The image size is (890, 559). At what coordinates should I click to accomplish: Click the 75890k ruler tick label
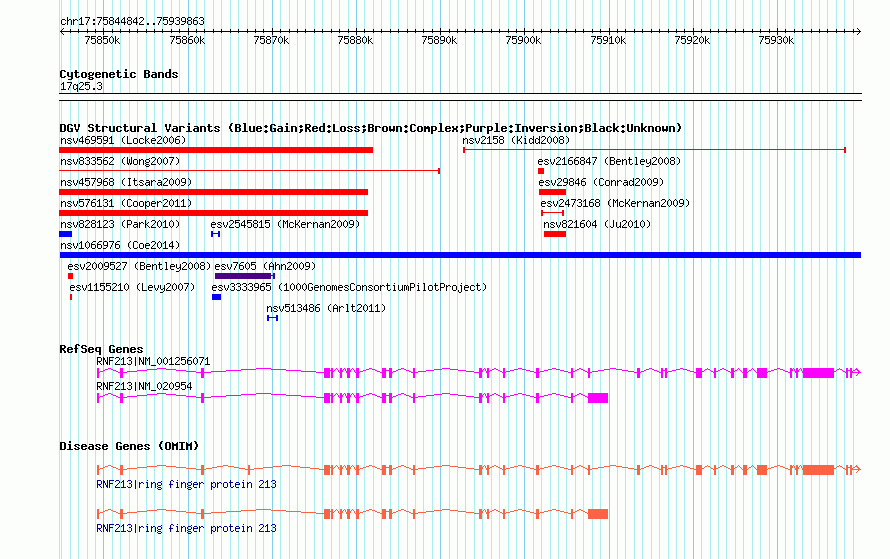439,40
